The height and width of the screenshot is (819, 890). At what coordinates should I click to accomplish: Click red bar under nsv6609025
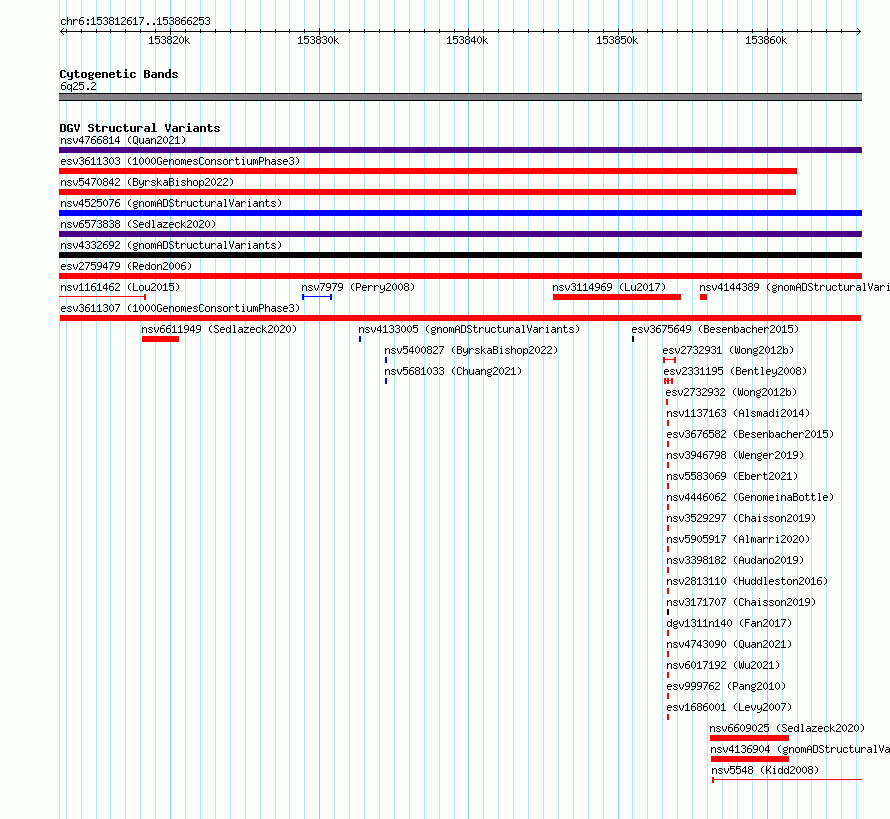749,738
